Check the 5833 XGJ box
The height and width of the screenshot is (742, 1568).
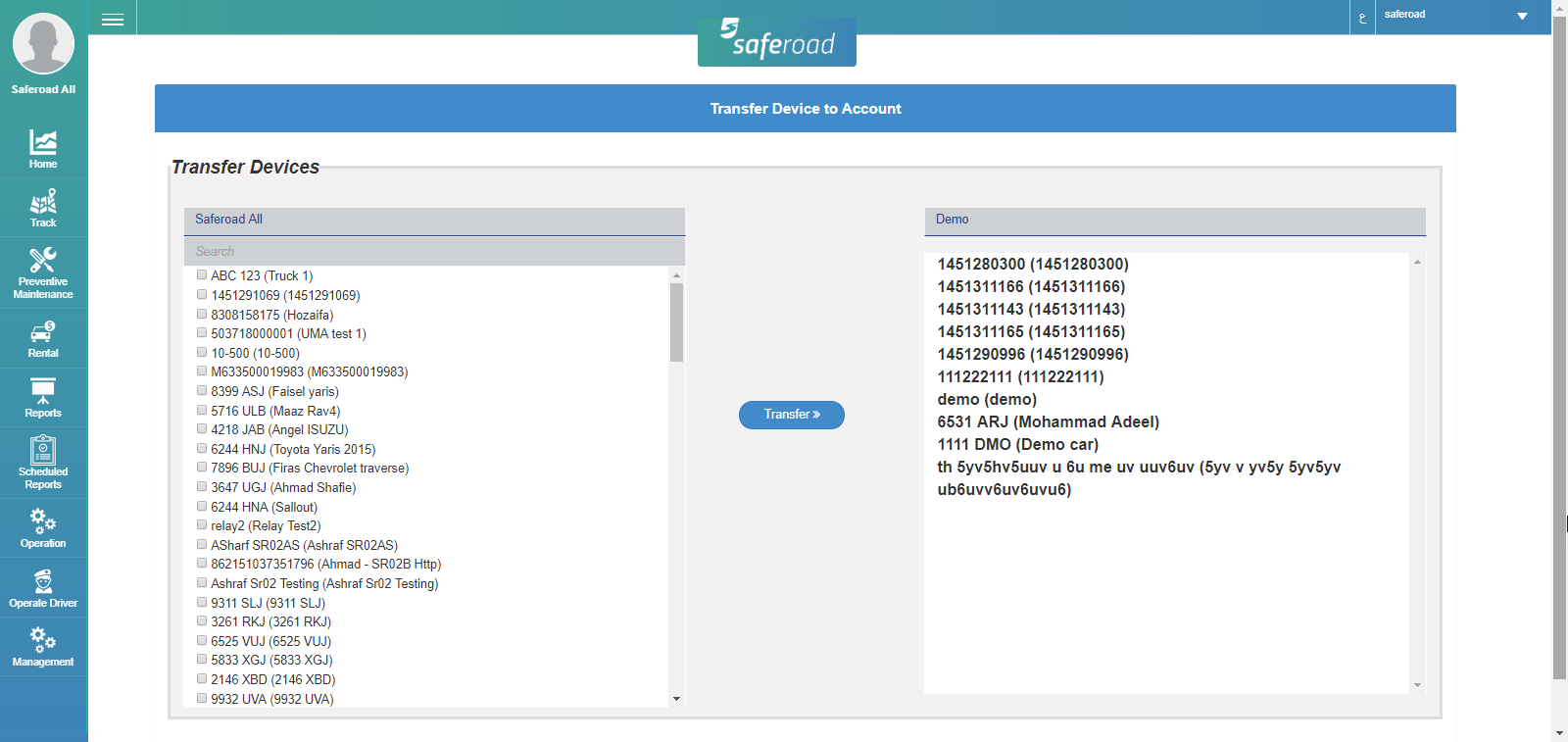(202, 659)
